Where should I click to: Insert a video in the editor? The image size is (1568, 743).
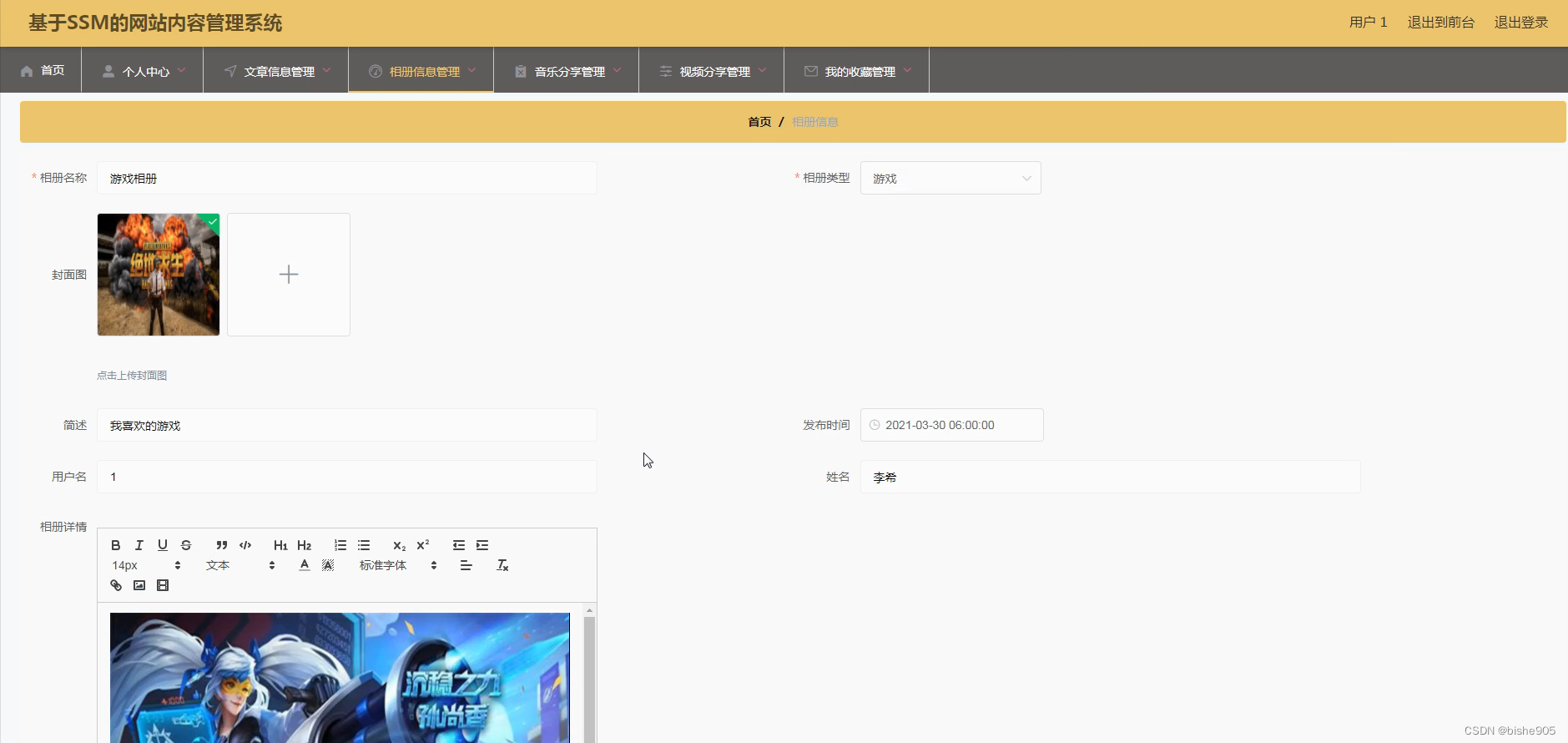163,585
